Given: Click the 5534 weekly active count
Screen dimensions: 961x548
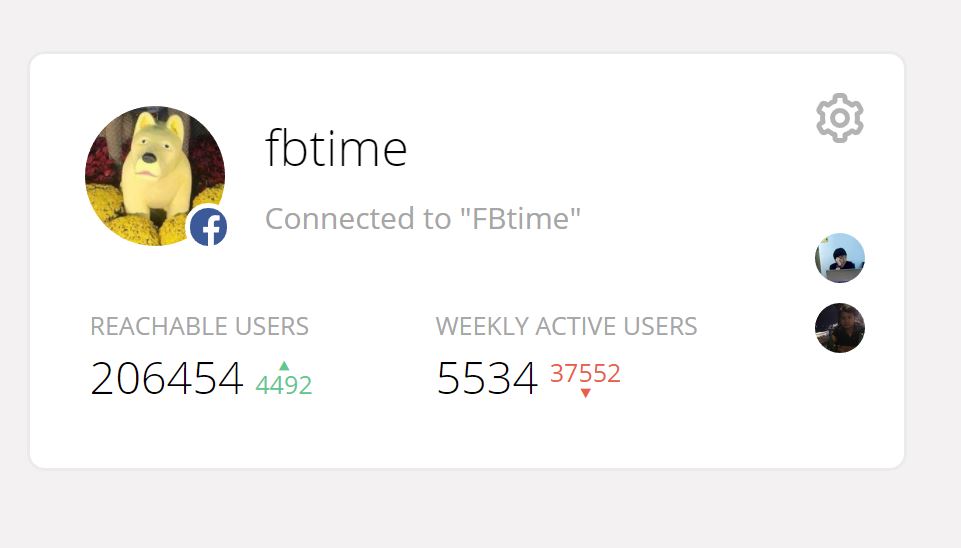Looking at the screenshot, I should click(x=487, y=378).
